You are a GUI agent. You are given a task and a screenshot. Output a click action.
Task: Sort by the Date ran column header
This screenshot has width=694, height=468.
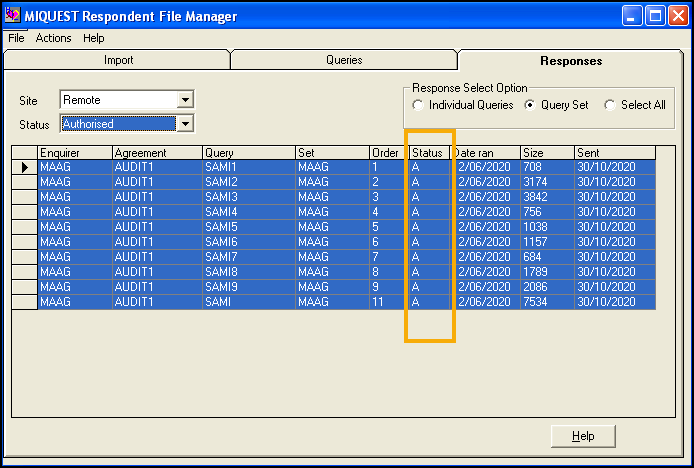487,152
